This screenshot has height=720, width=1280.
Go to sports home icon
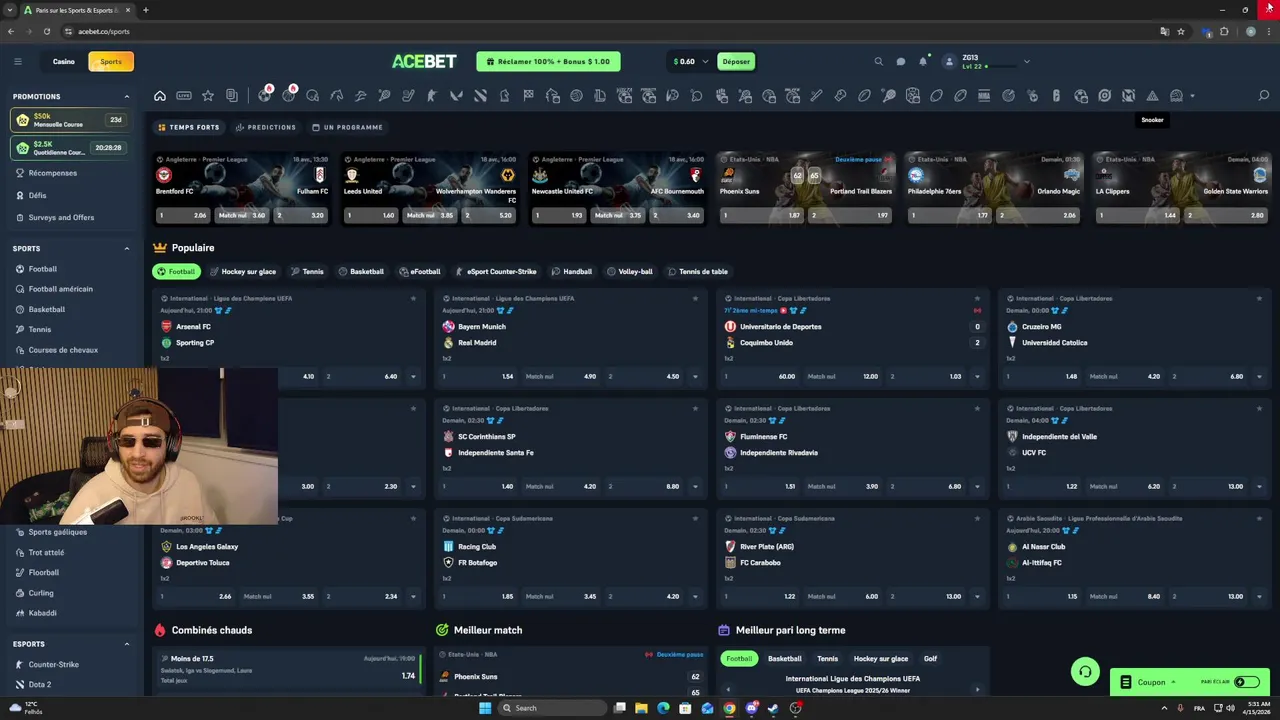pyautogui.click(x=160, y=96)
